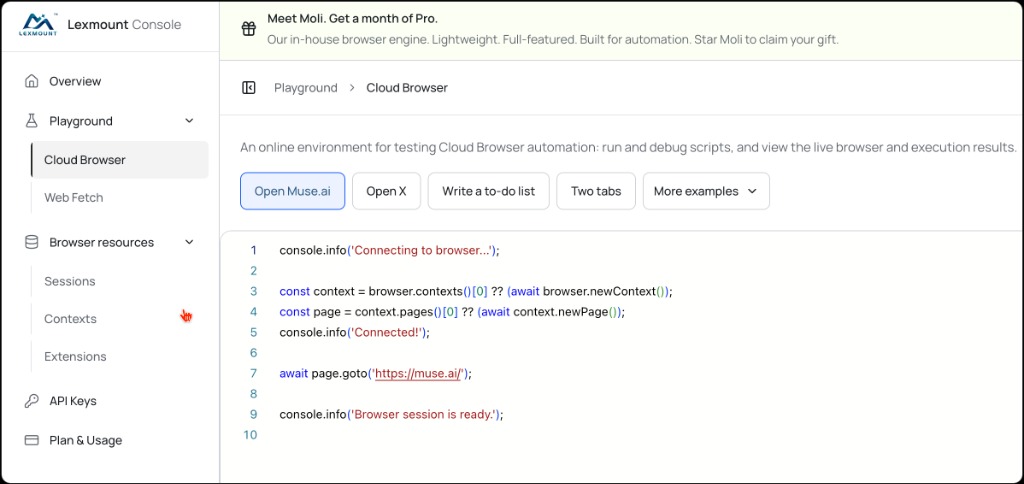Click the Lexmount logo icon
This screenshot has width=1024, height=484.
point(38,24)
